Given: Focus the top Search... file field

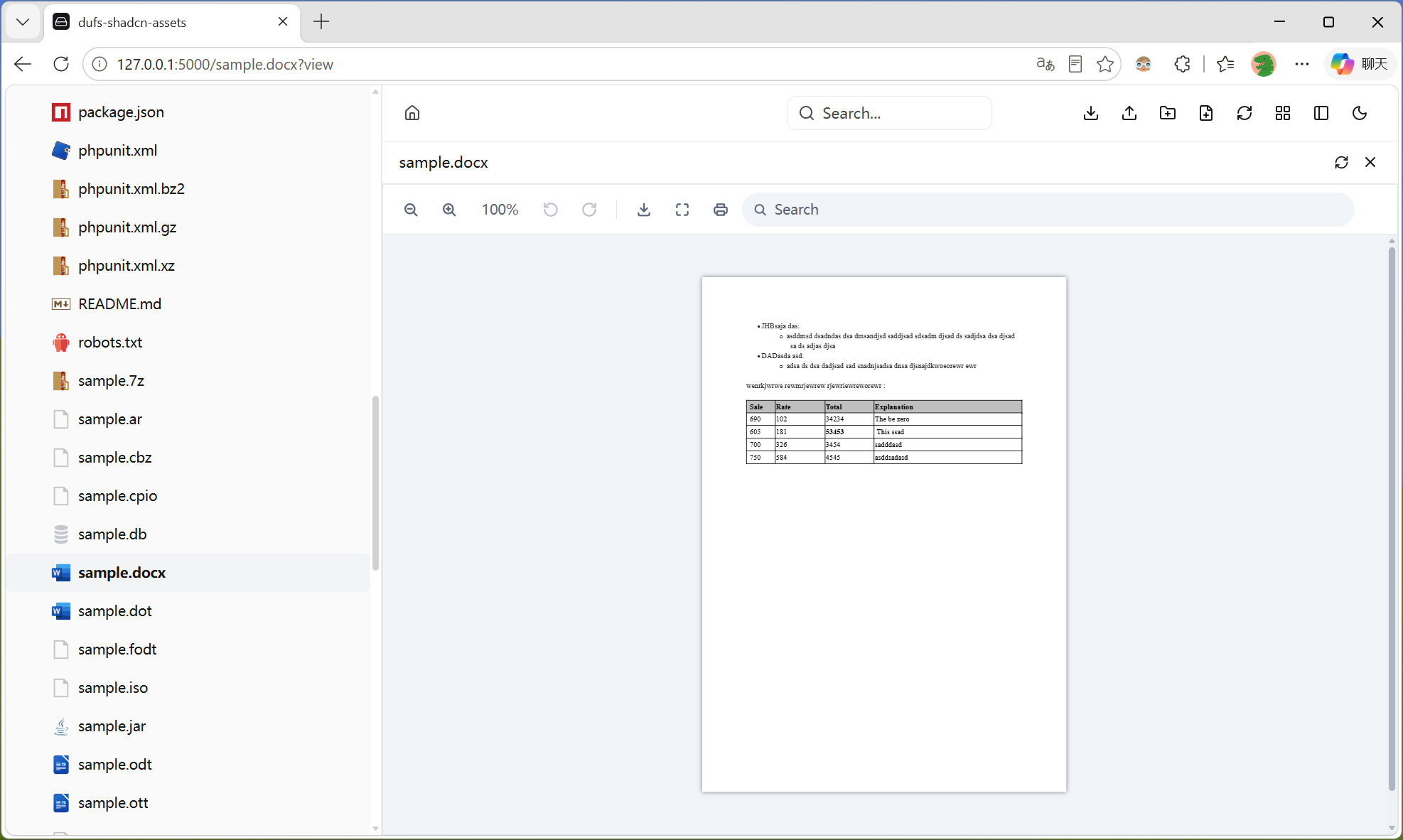Looking at the screenshot, I should [890, 113].
